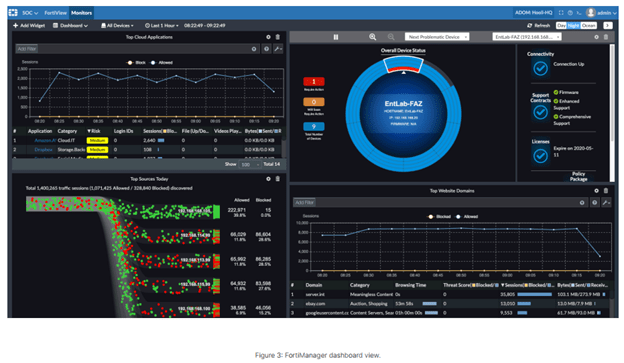Open the SOC module dropdown
Viewport: 624px width, 363px height.
[x=30, y=13]
